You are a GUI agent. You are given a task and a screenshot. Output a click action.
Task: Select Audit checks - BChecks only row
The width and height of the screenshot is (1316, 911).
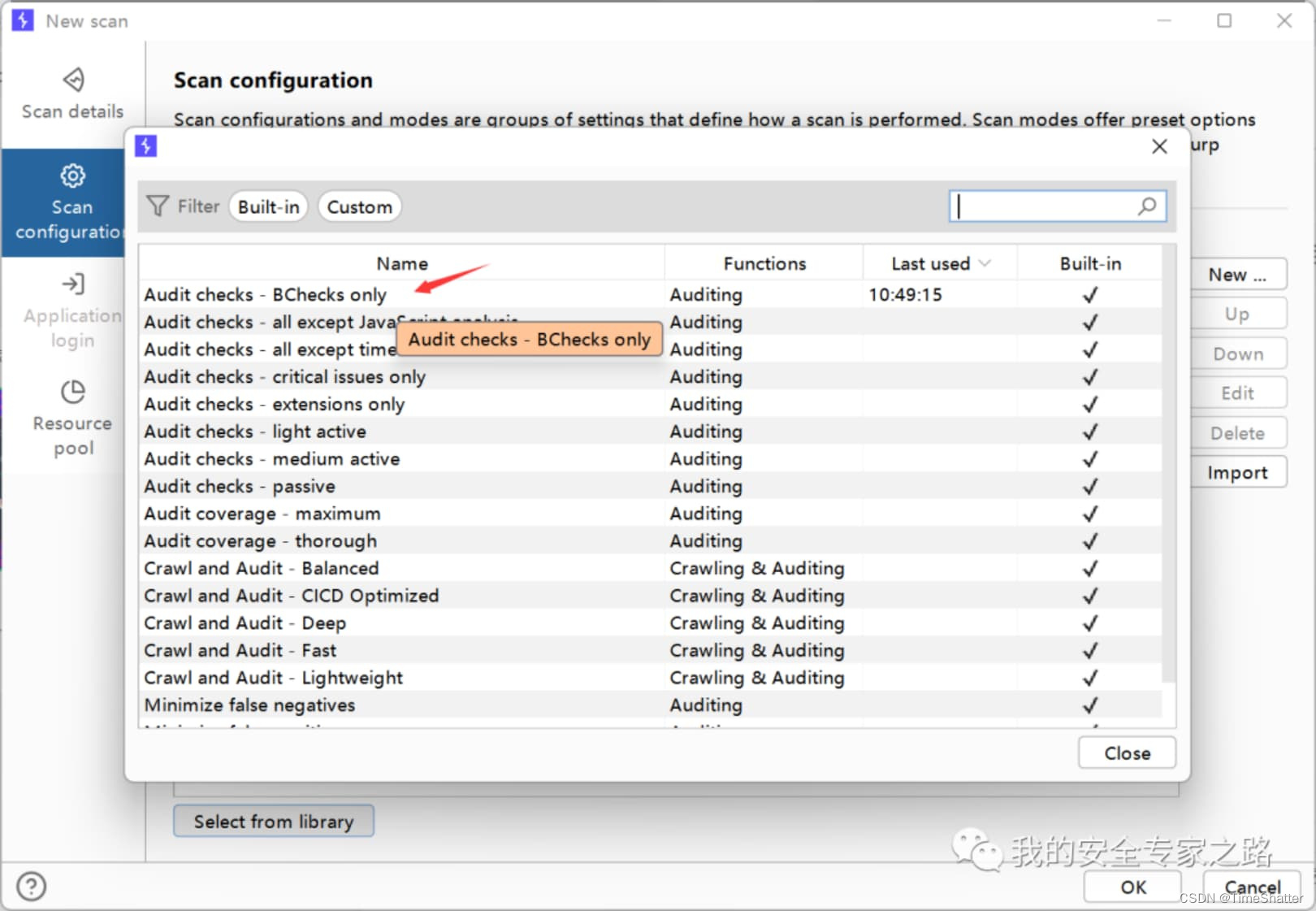click(x=650, y=294)
